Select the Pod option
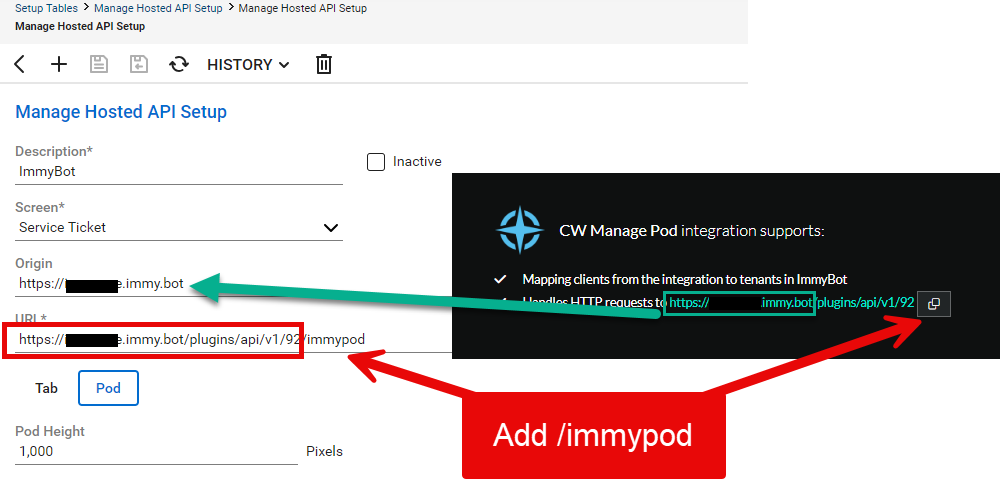Image resolution: width=1000 pixels, height=490 pixels. click(108, 388)
